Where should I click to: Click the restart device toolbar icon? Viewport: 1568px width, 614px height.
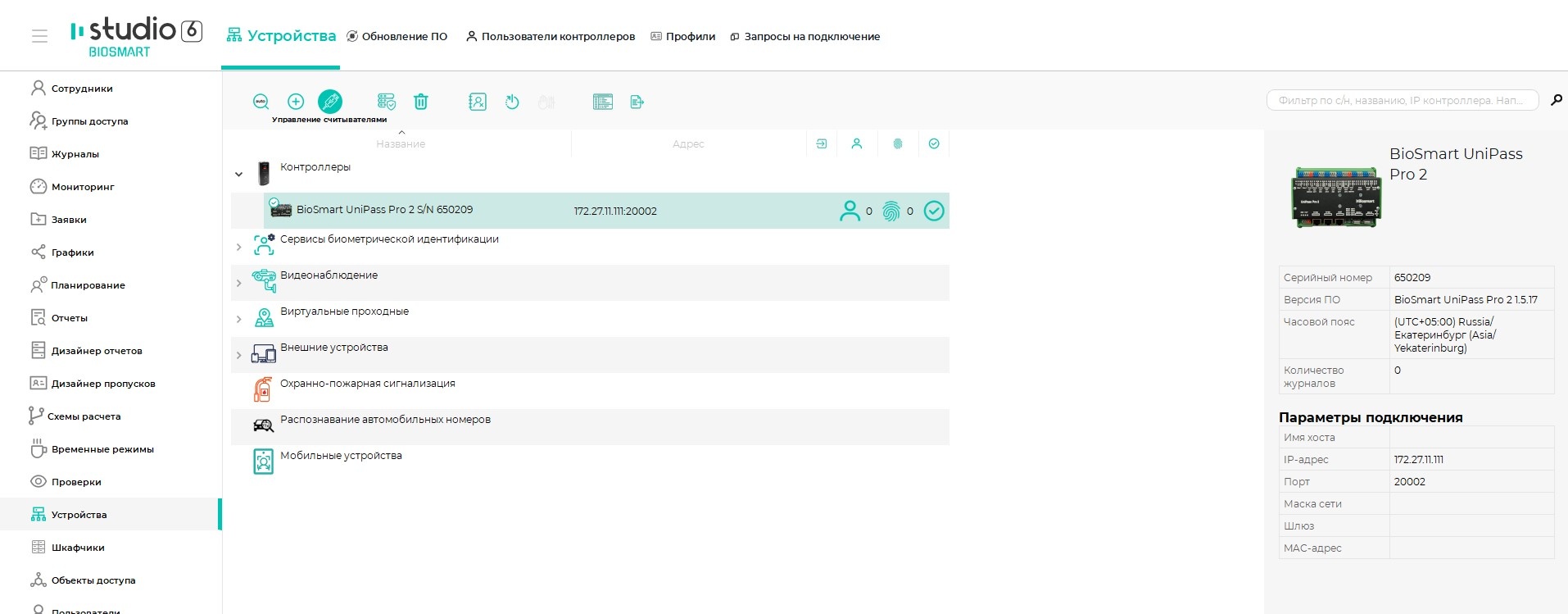coord(512,102)
